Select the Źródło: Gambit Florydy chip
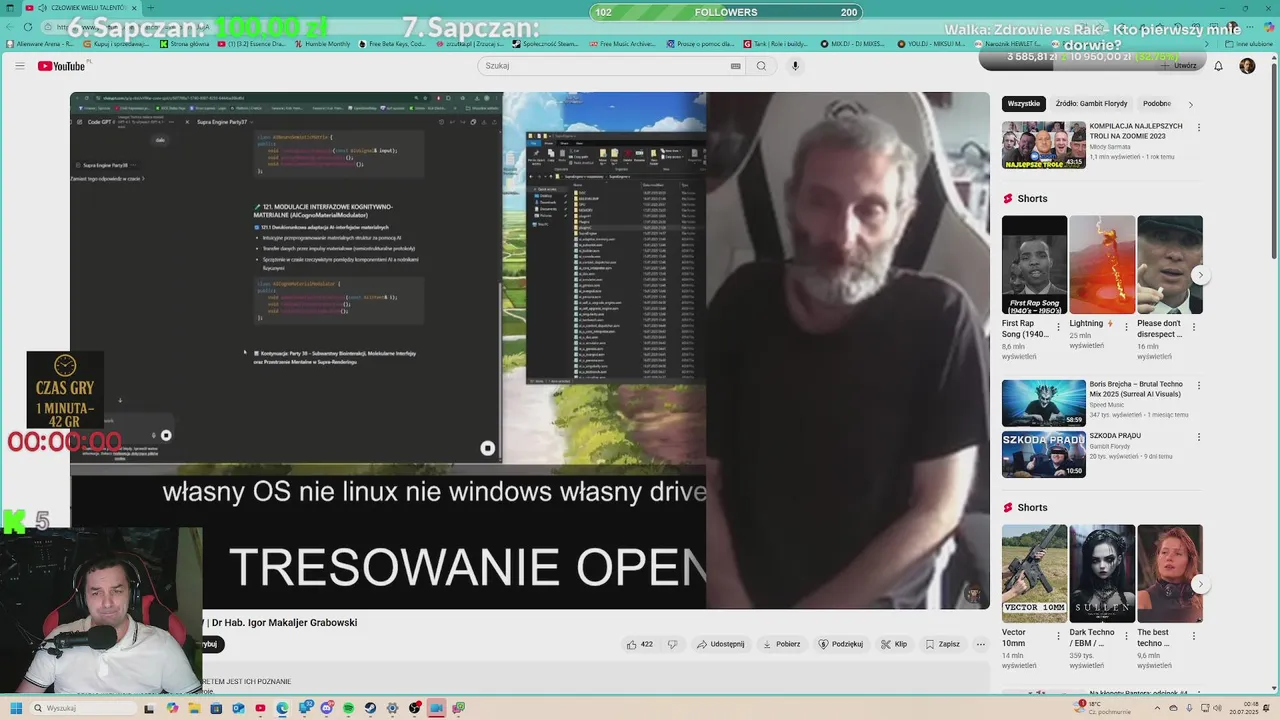This screenshot has width=1280, height=720. 1091,104
